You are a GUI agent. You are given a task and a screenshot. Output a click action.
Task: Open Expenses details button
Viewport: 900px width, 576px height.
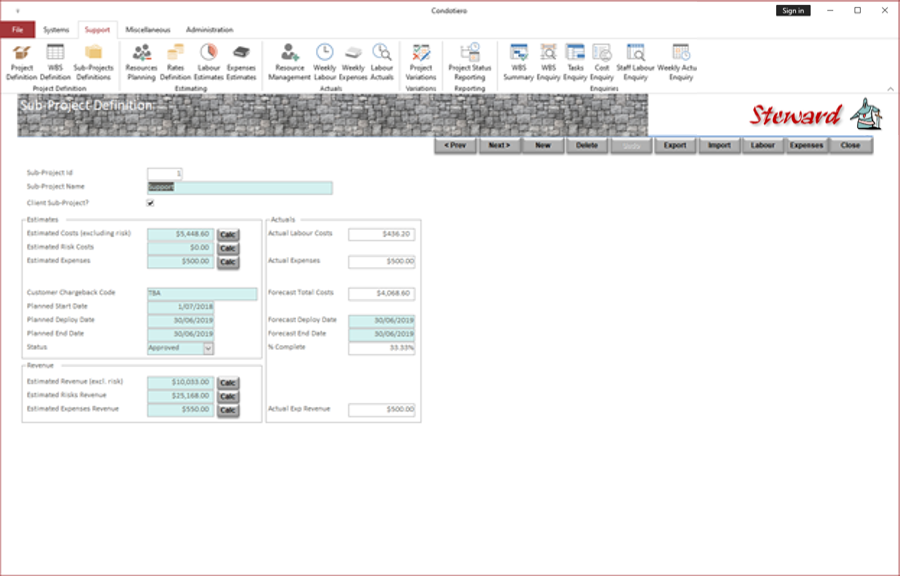pos(806,146)
